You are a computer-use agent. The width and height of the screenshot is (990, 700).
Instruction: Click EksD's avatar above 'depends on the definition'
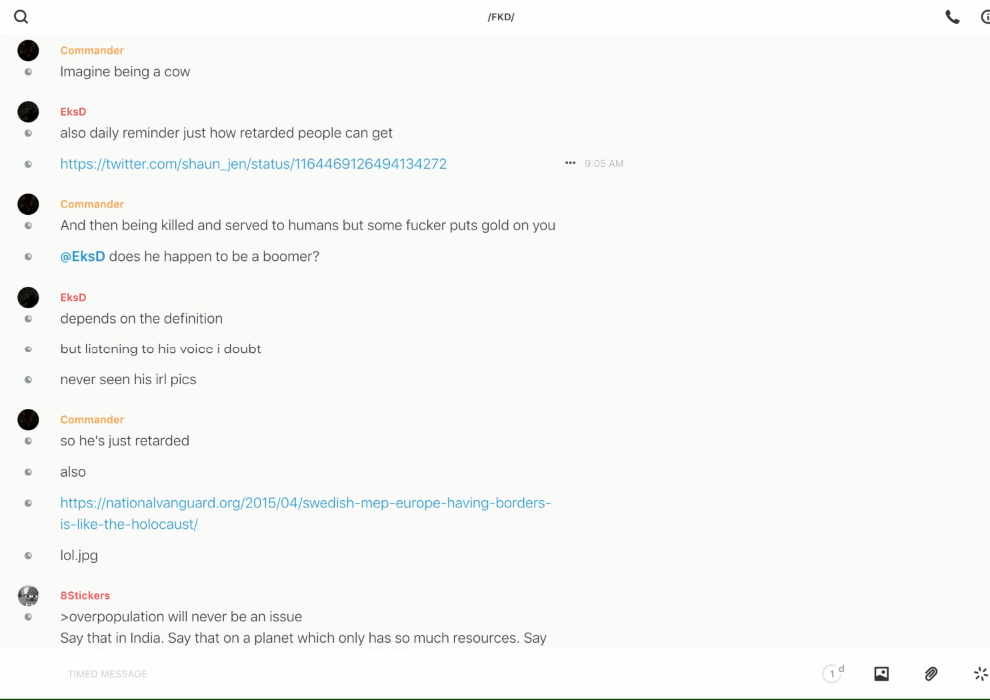28,298
